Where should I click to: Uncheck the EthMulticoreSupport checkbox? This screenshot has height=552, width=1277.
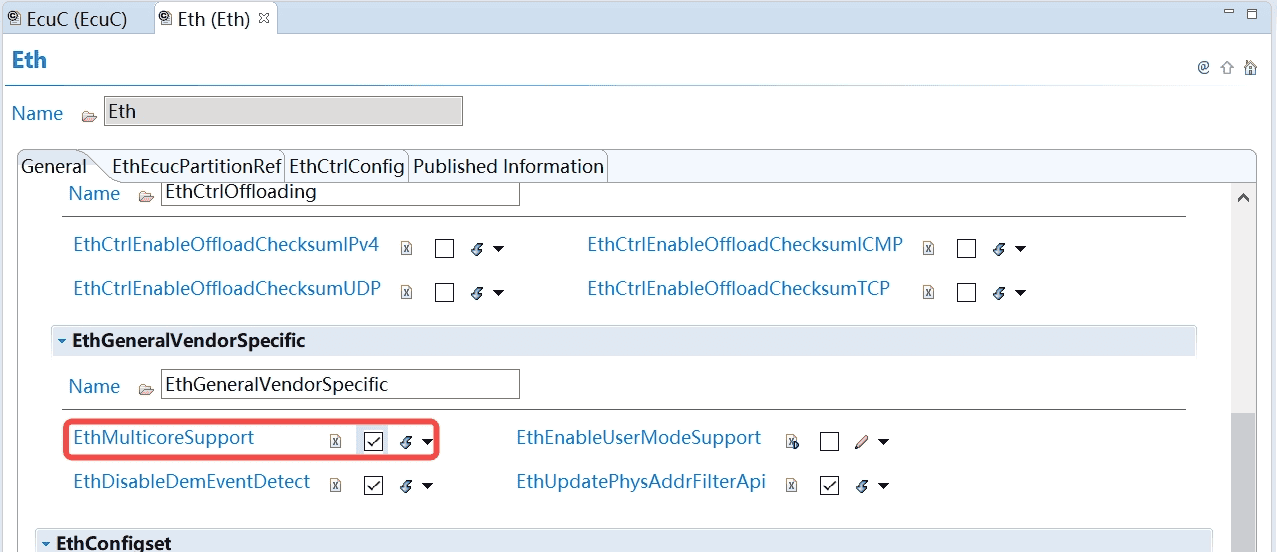pos(374,442)
